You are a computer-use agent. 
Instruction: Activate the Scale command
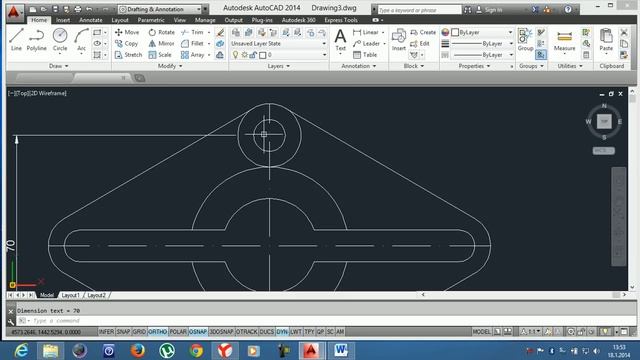pos(160,55)
